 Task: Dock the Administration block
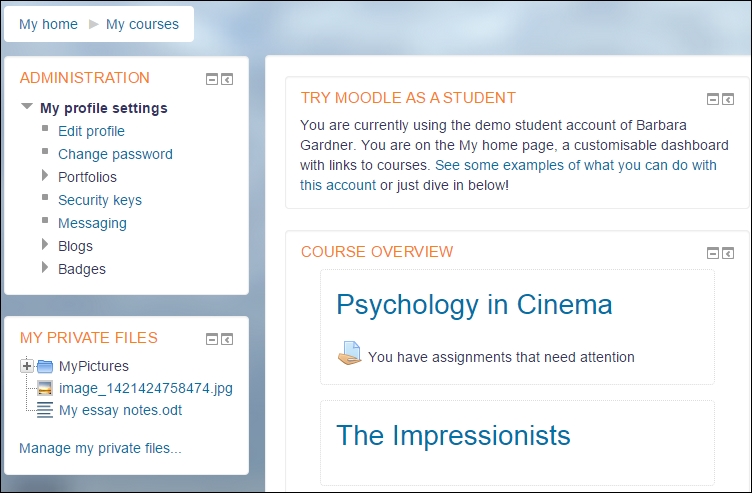click(x=227, y=79)
